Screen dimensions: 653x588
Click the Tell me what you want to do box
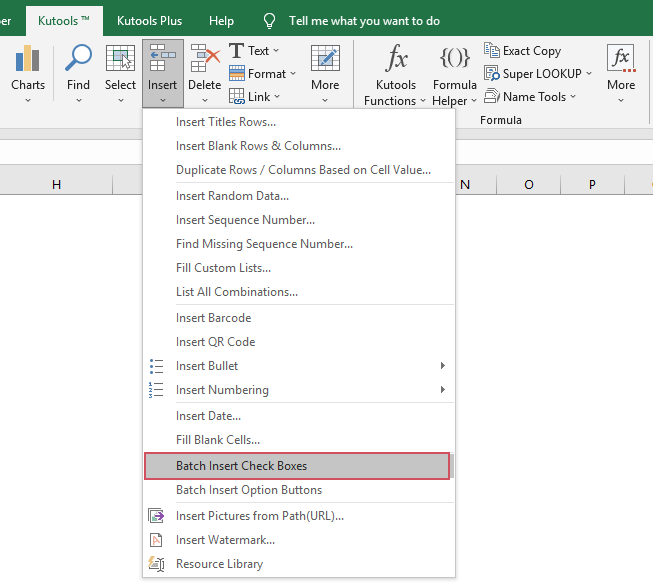point(364,21)
